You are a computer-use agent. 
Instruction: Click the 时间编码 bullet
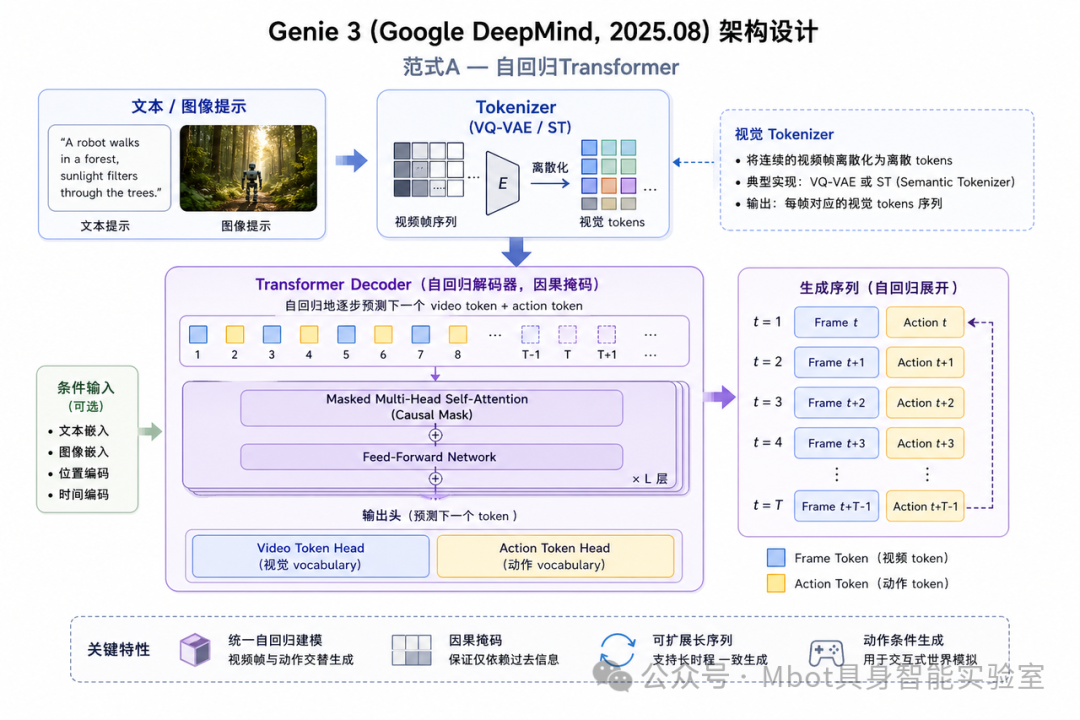(x=78, y=495)
